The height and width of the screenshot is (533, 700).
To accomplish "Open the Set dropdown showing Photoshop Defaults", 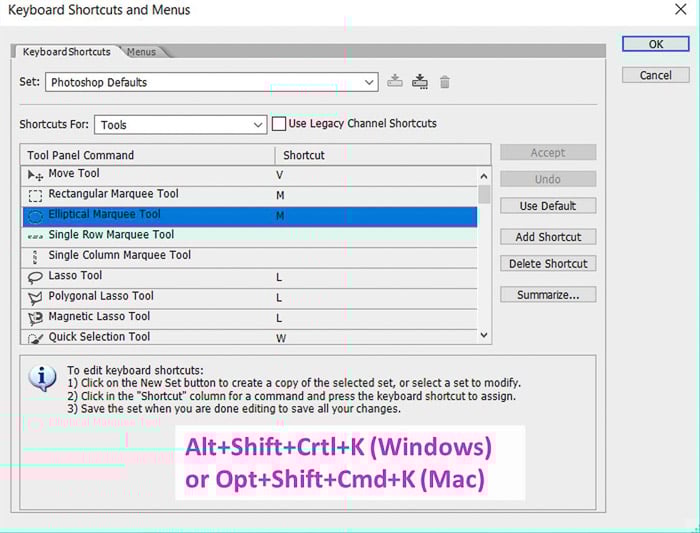I will tap(212, 82).
